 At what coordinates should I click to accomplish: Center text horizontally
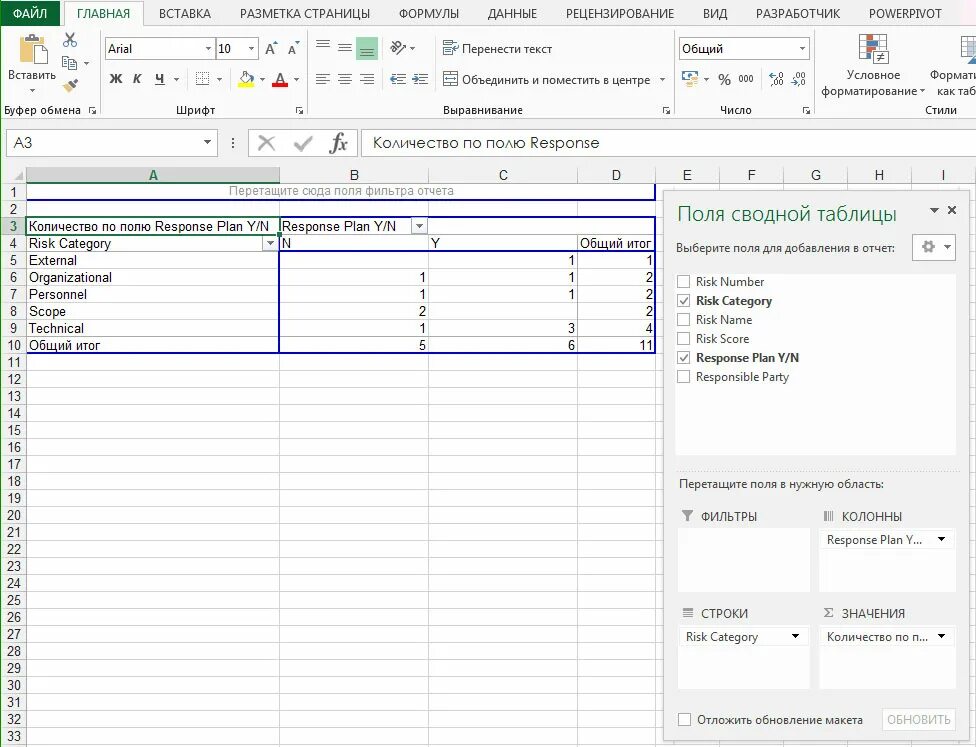345,79
